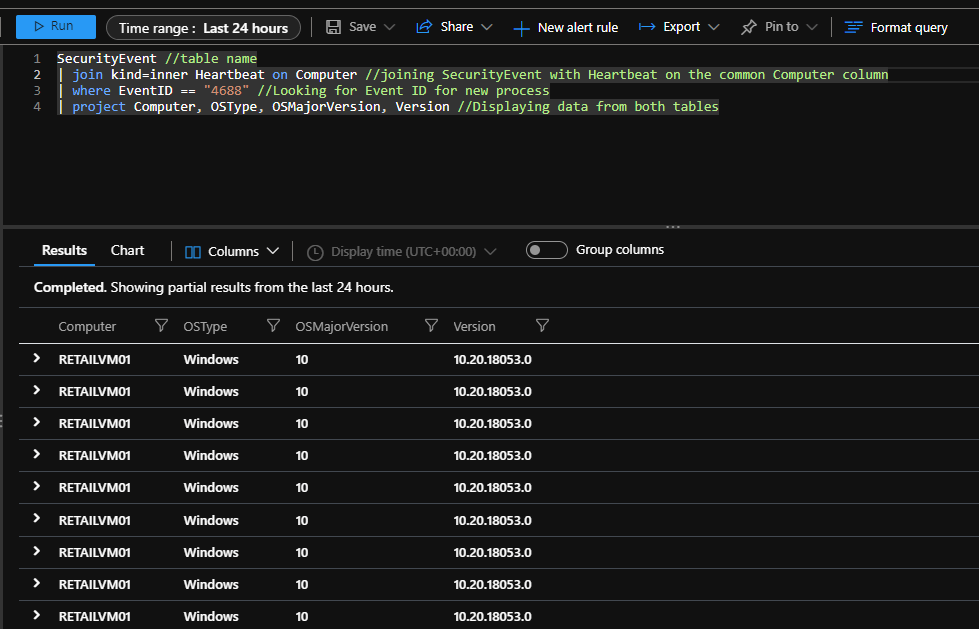This screenshot has width=979, height=629.
Task: Click the Share icon
Action: 424,27
